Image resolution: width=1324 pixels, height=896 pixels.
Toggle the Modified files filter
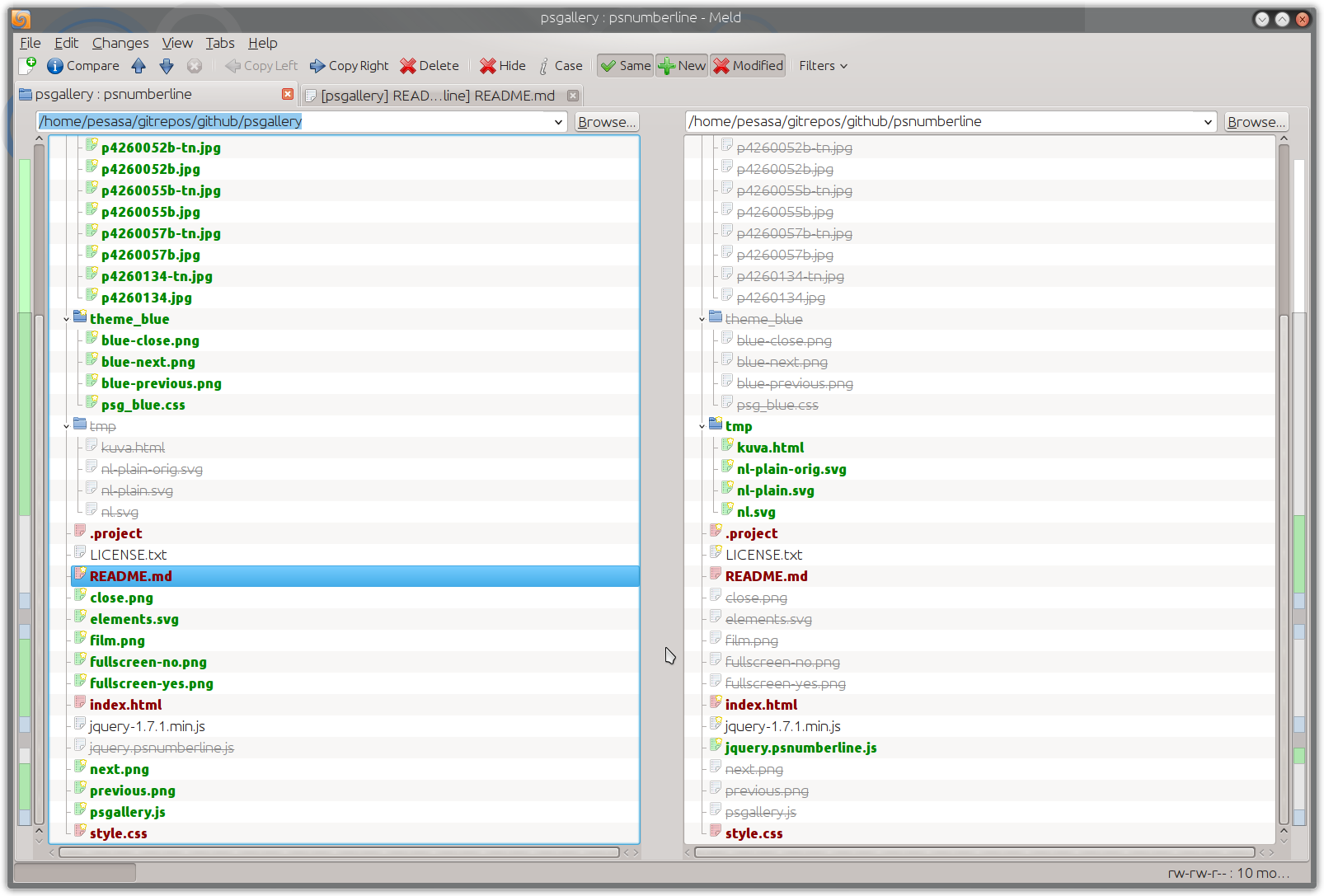[749, 66]
